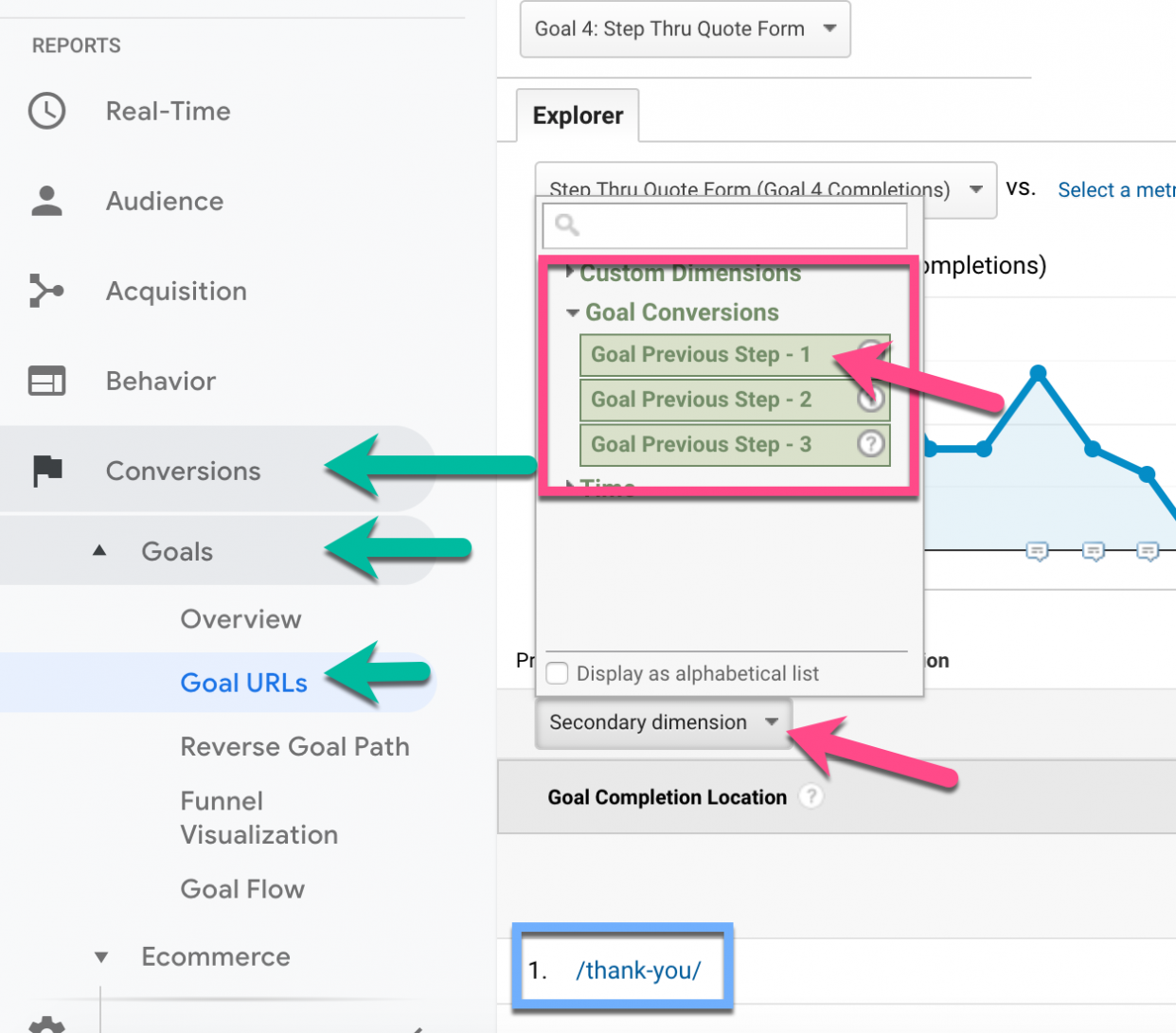Click the Select a metric link
1176x1033 pixels.
point(1116,189)
